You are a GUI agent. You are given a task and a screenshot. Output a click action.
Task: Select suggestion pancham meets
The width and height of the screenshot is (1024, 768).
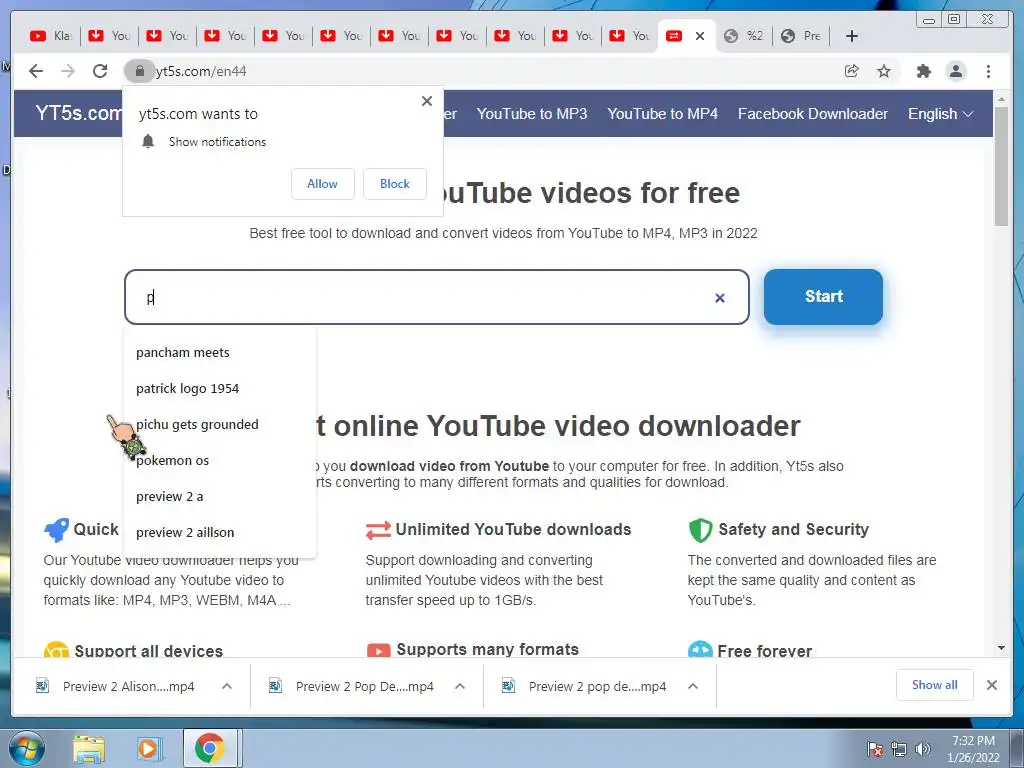[x=219, y=353]
